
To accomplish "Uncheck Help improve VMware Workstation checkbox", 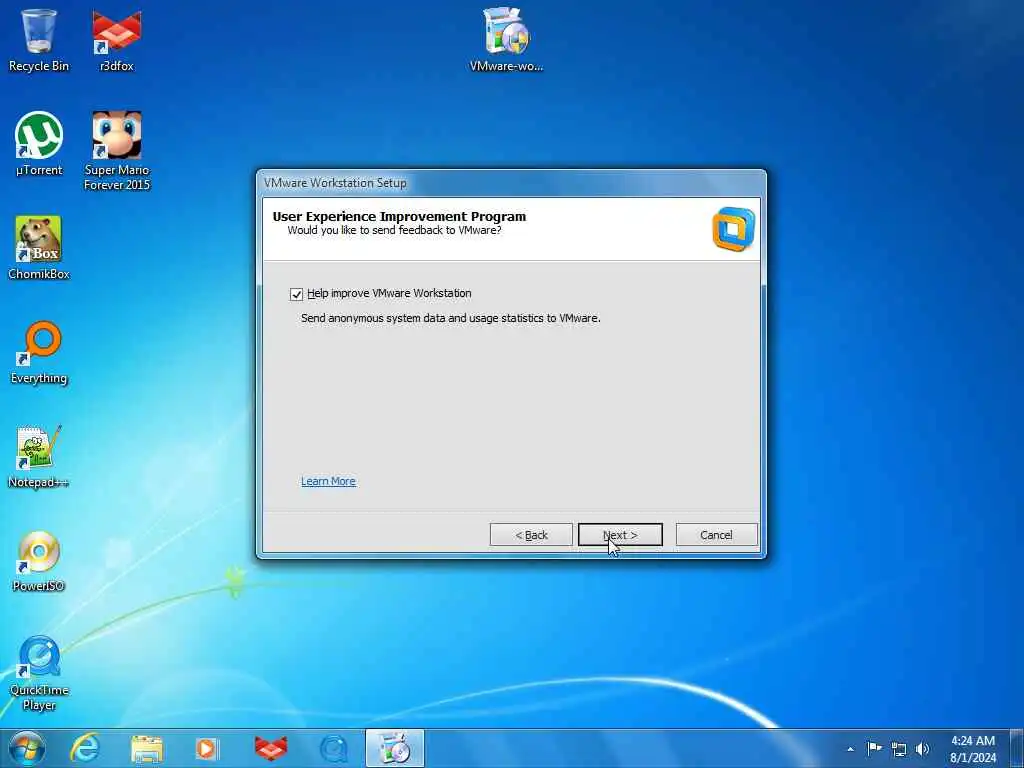I will [296, 294].
